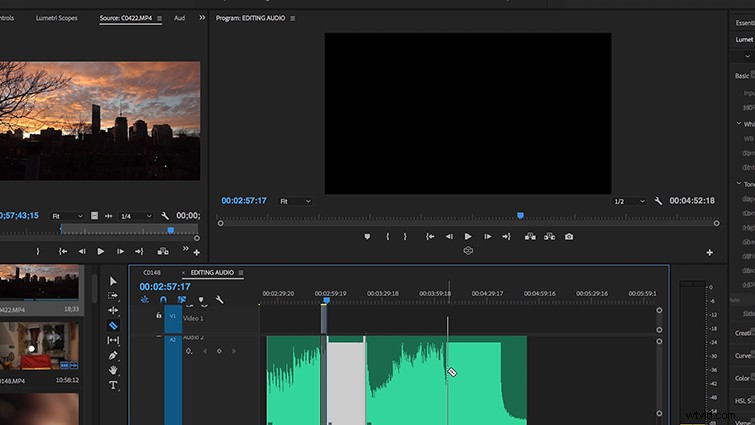Viewport: 755px width, 425px height.
Task: Export frame with camera icon
Action: point(569,236)
